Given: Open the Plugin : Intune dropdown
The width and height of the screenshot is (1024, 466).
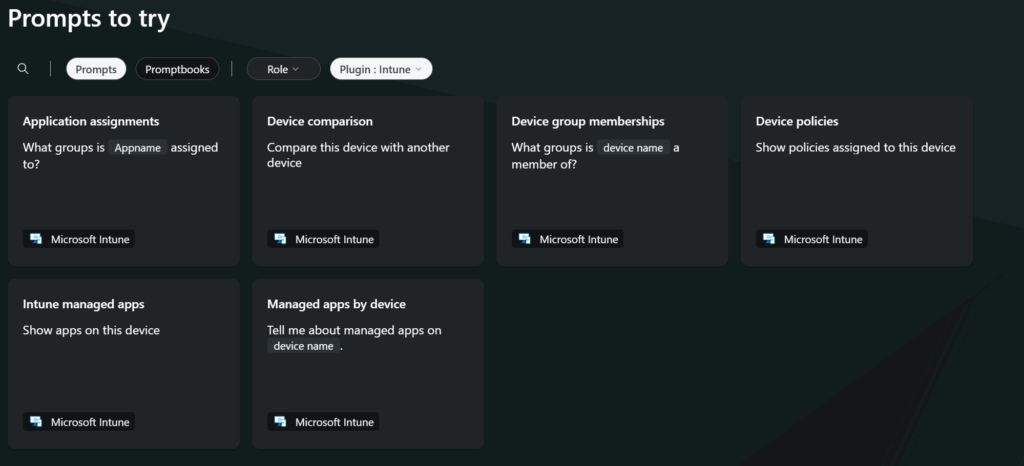Looking at the screenshot, I should click(381, 69).
